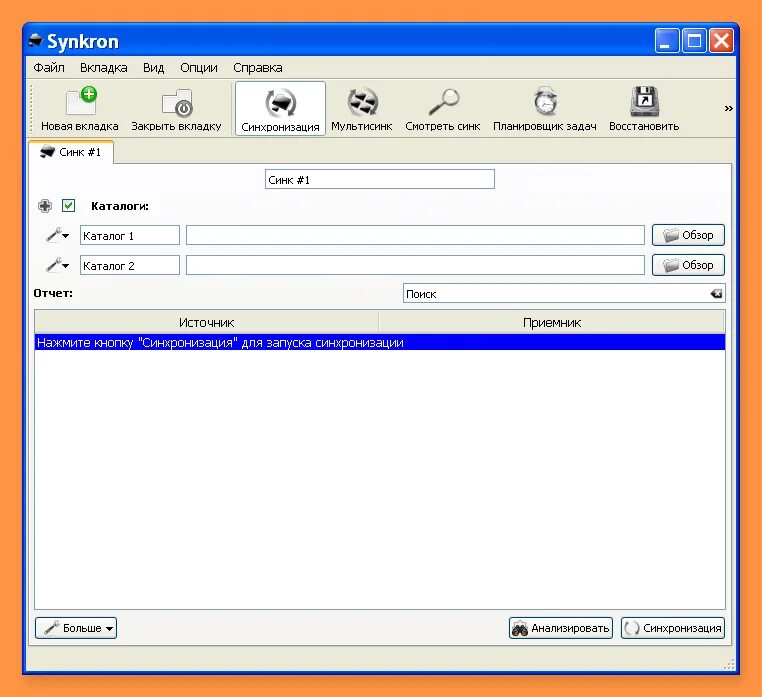Open the Справка menu
Image resolution: width=762 pixels, height=697 pixels.
pyautogui.click(x=258, y=68)
